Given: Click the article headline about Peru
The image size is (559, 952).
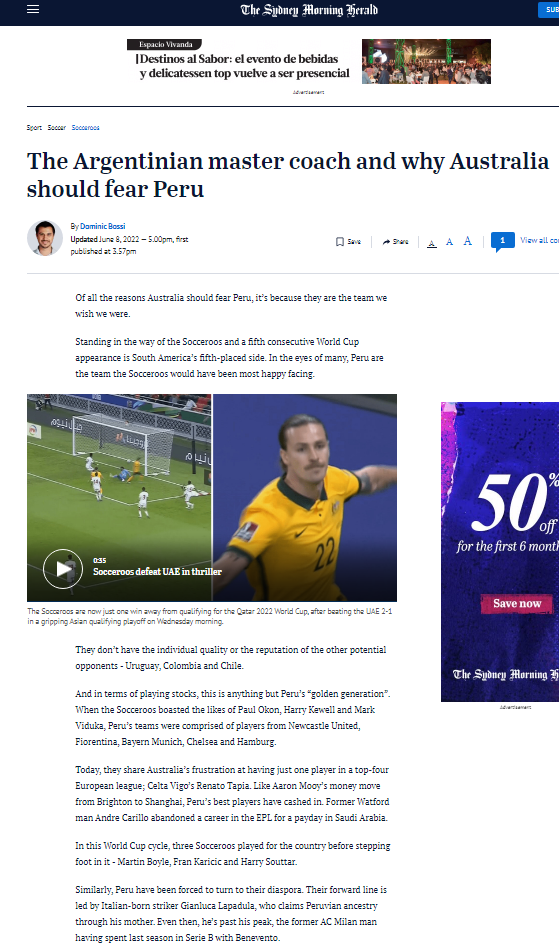Looking at the screenshot, I should (288, 175).
